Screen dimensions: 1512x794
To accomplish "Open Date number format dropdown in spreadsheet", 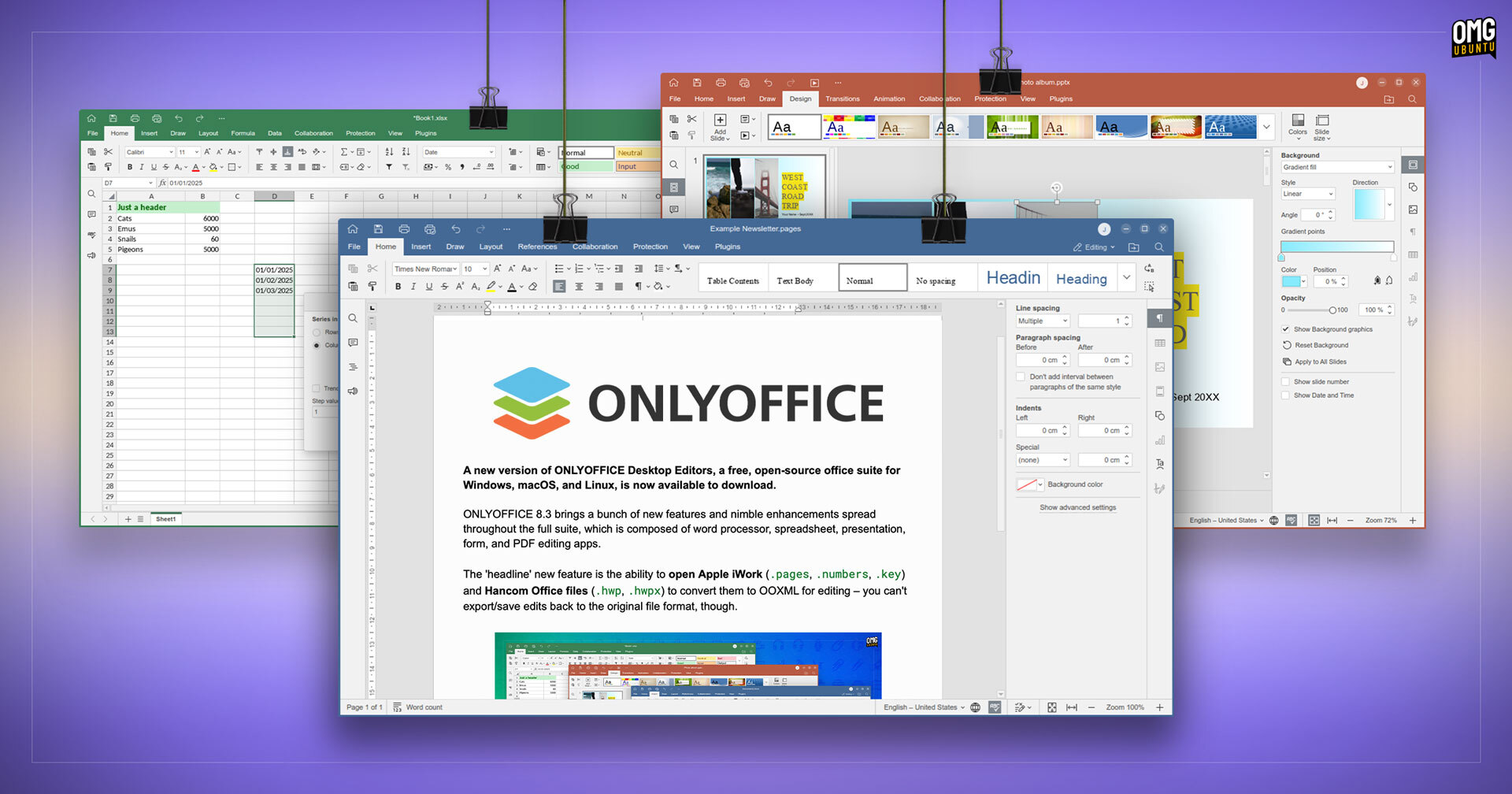I will tap(459, 152).
